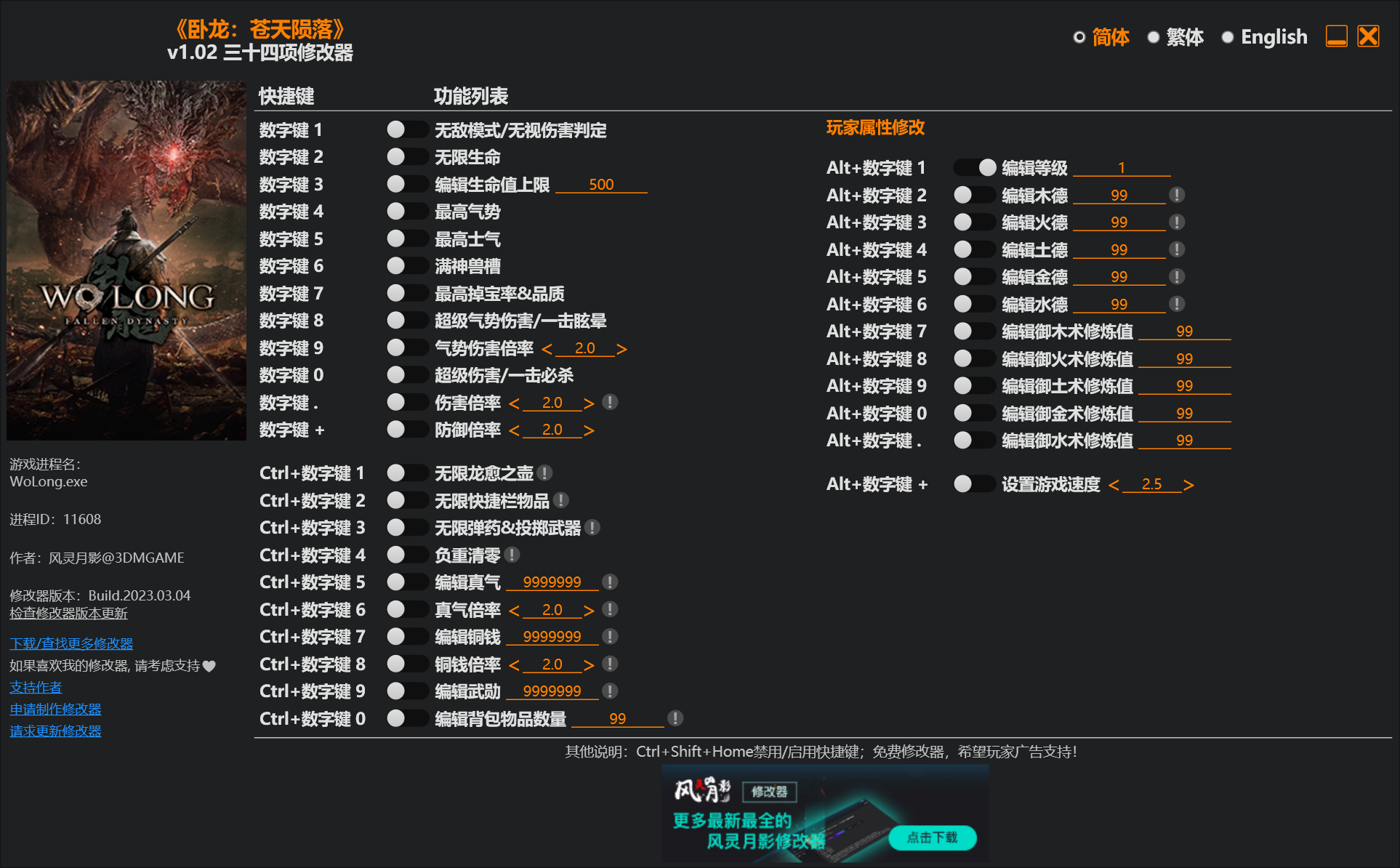Increase 气势伤害倍率 with right arrow

[x=621, y=349]
